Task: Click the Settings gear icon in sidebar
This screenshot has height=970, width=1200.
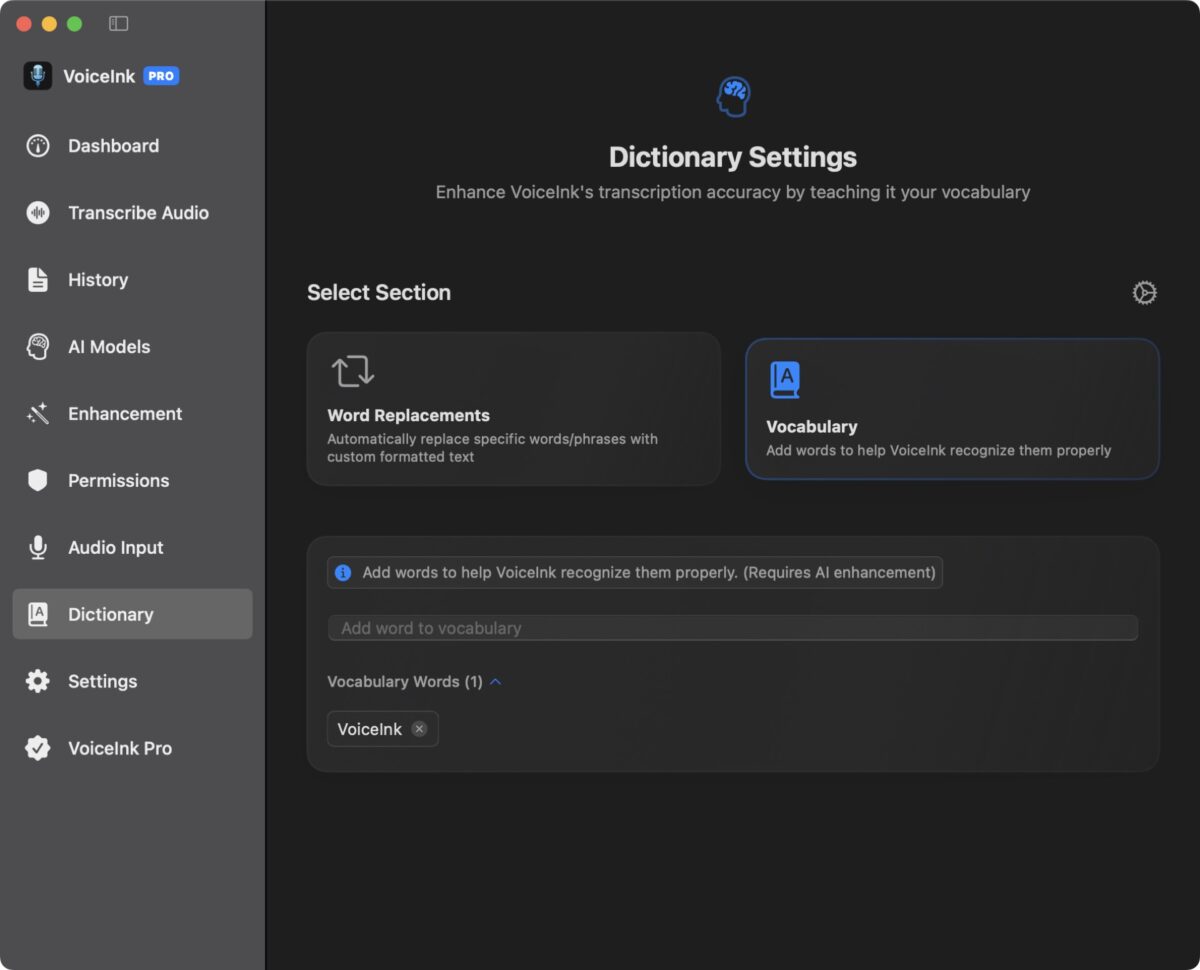Action: tap(38, 682)
